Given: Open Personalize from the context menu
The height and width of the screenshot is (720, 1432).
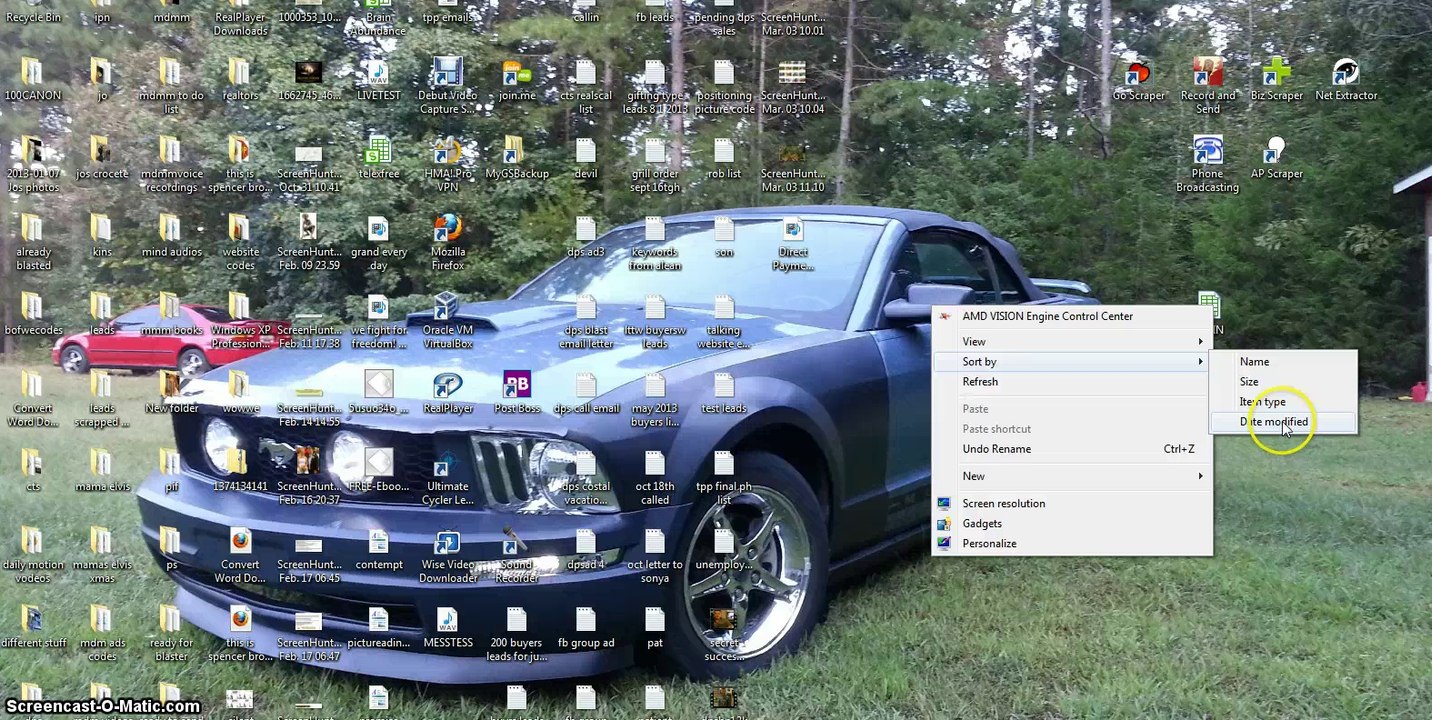Looking at the screenshot, I should [x=1073, y=544].
